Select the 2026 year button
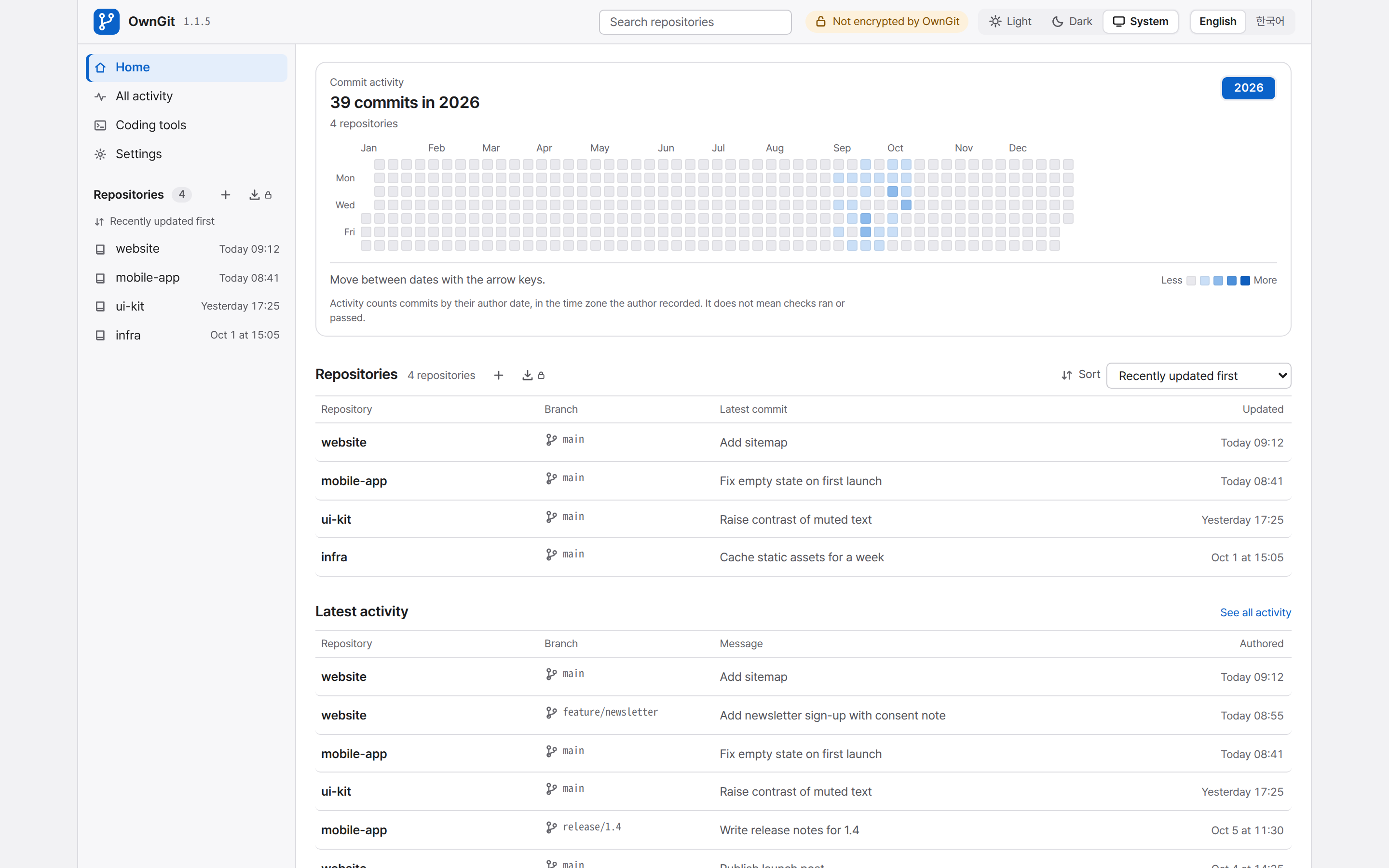This screenshot has height=868, width=1389. click(x=1248, y=88)
